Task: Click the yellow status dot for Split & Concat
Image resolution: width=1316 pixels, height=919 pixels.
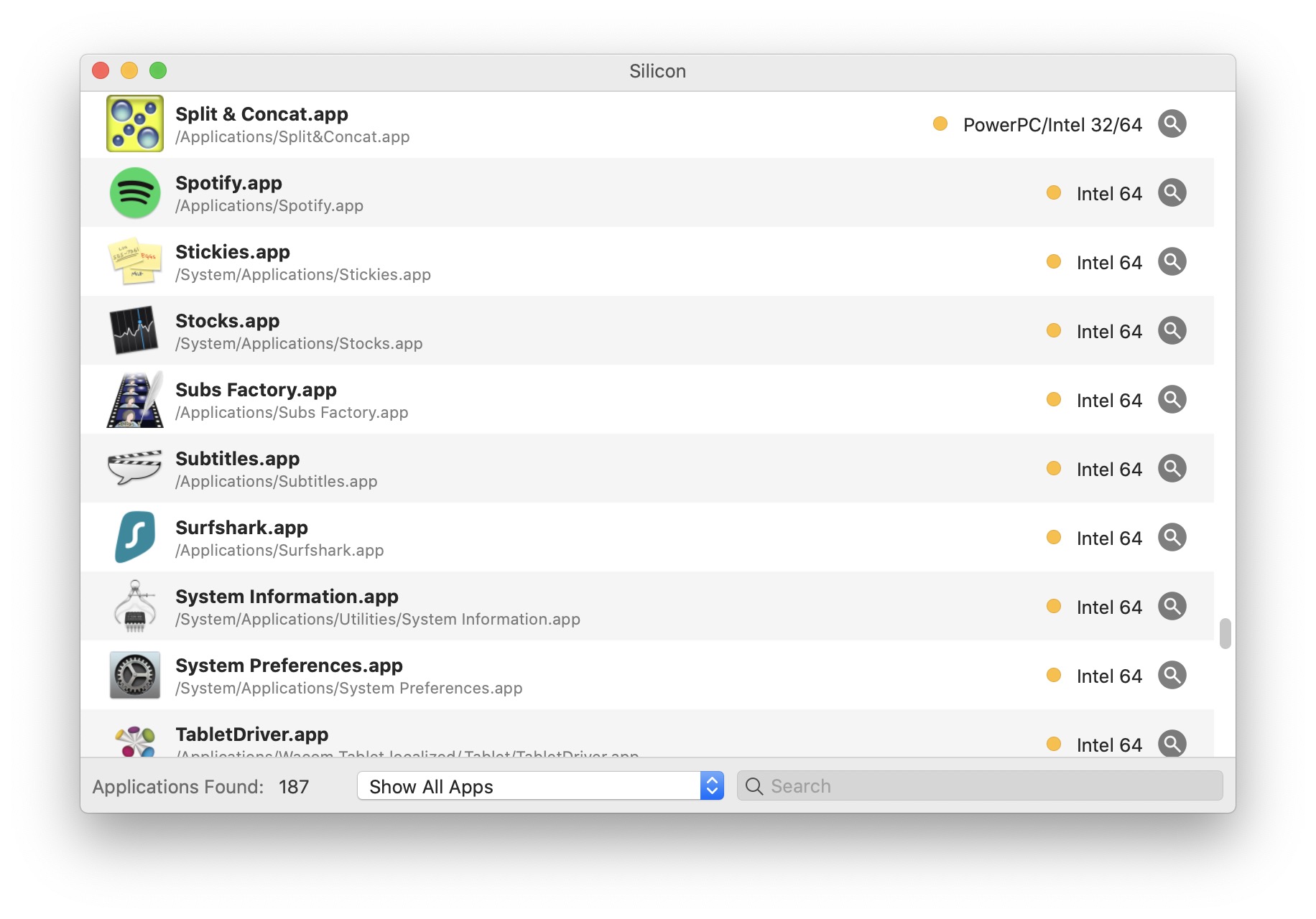Action: 940,123
